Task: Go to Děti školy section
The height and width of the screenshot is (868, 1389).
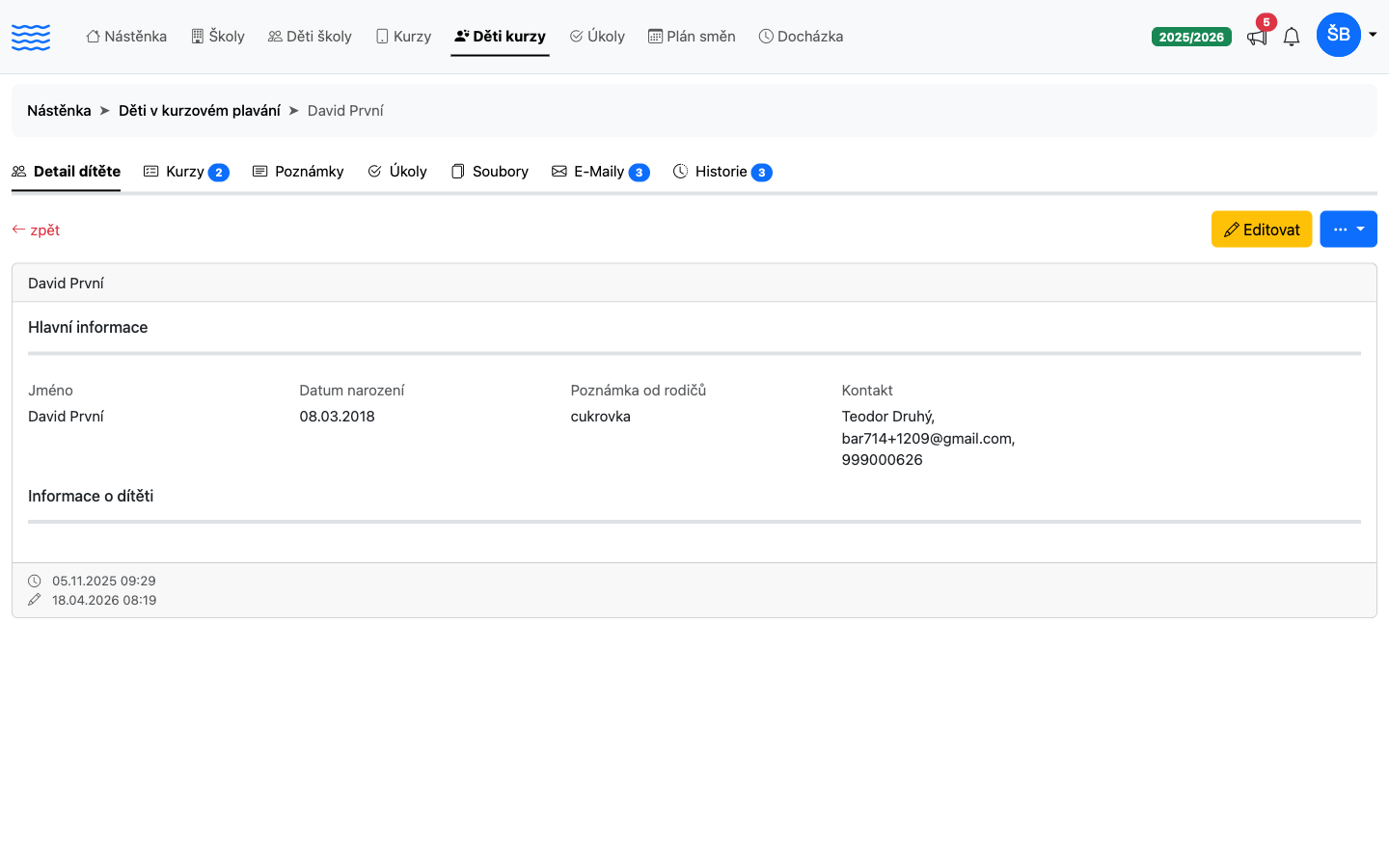Action: pyautogui.click(x=310, y=37)
